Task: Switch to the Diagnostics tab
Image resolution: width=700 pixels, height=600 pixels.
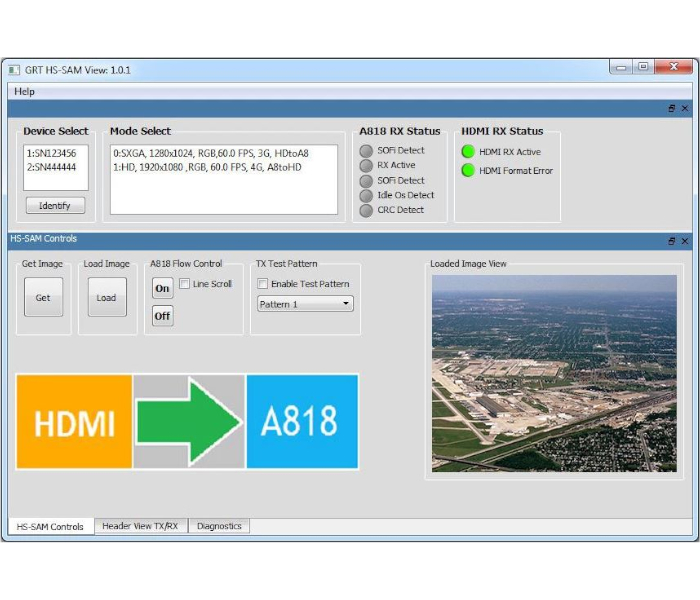Action: [219, 526]
